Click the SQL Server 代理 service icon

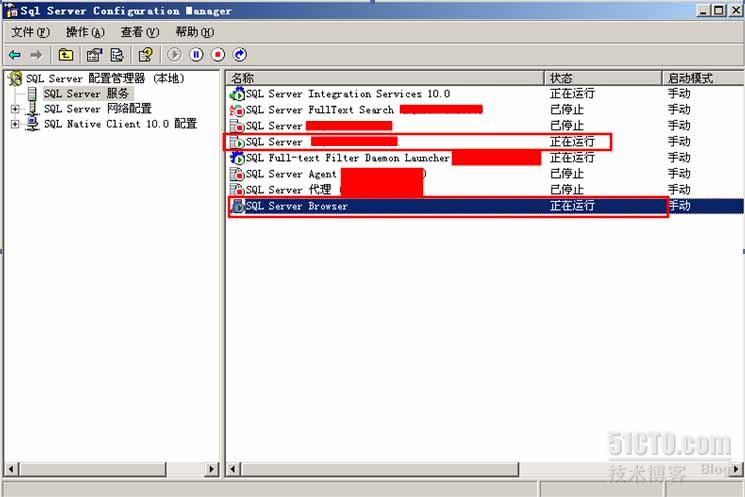237,190
